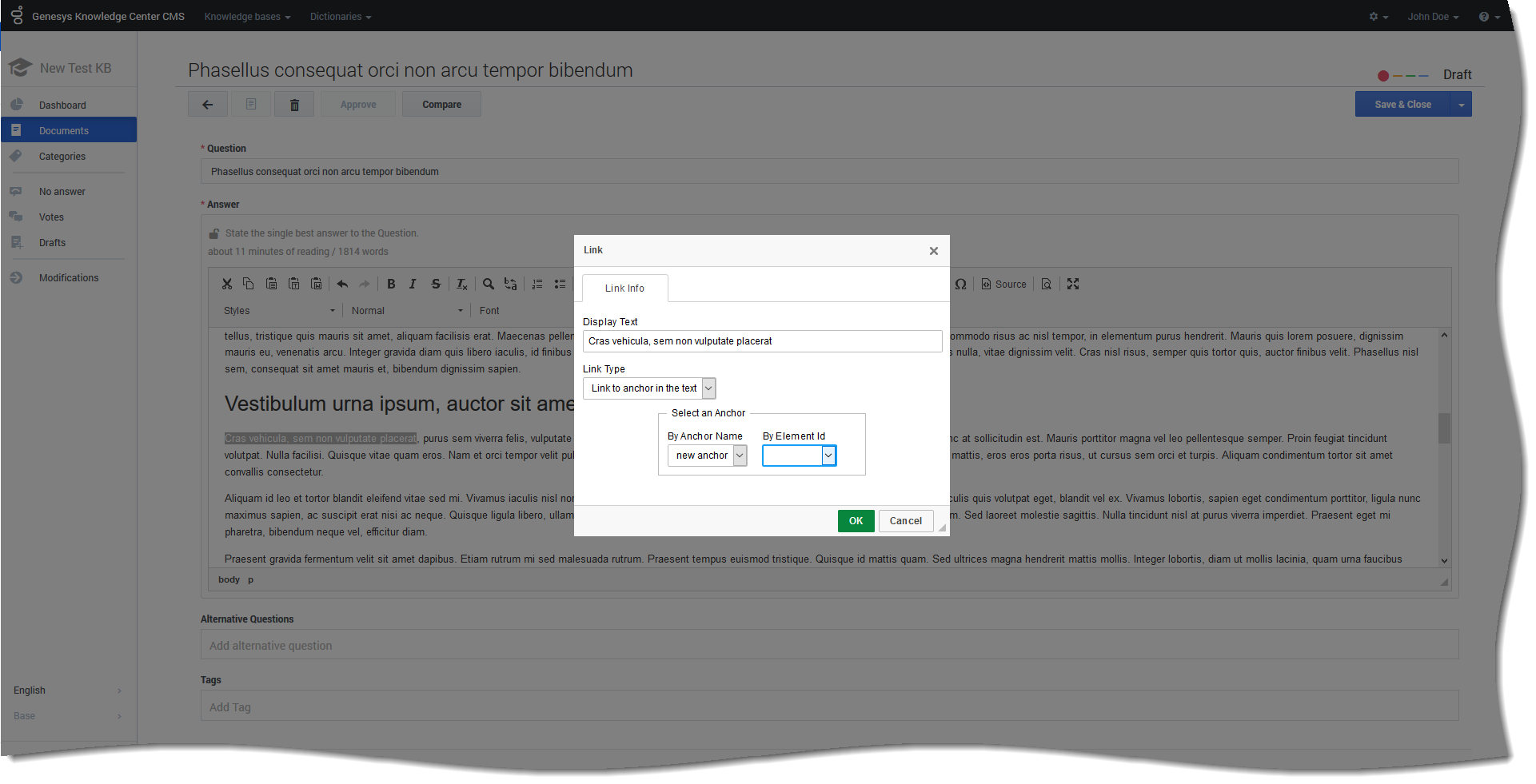Click the Bold formatting icon
This screenshot has width=1536, height=784.
pyautogui.click(x=391, y=284)
